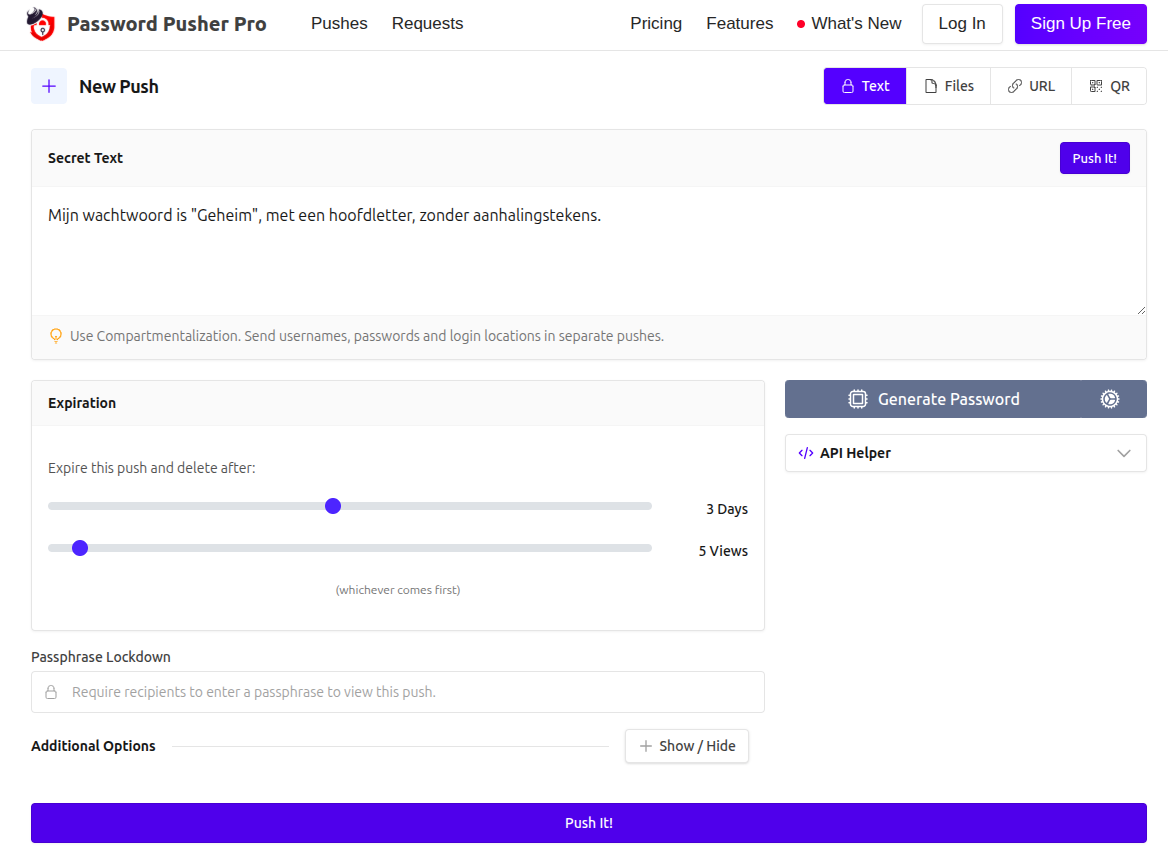
Task: Switch to the Text push tab
Action: click(x=865, y=86)
